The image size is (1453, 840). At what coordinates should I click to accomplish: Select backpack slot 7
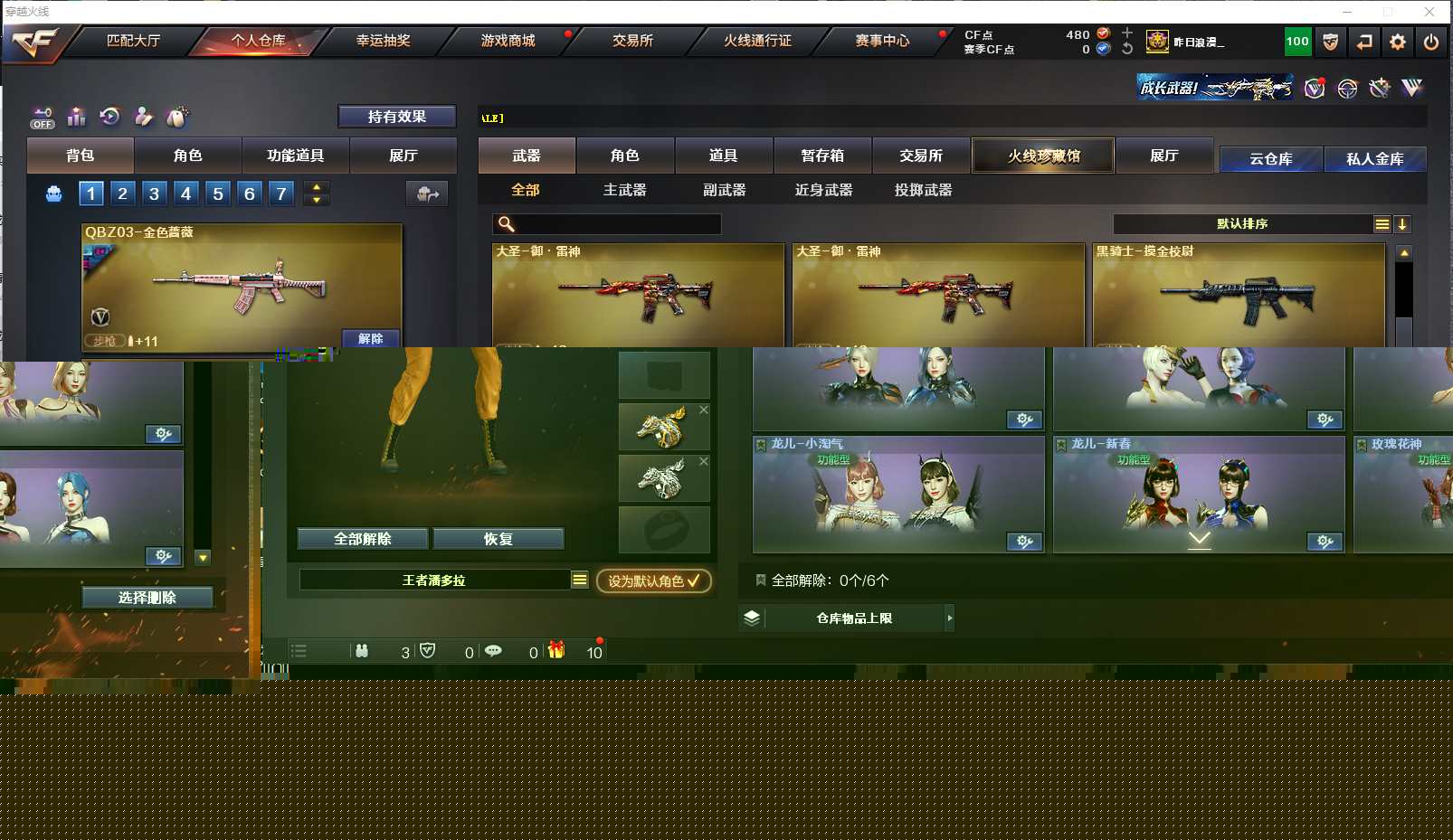[x=281, y=193]
